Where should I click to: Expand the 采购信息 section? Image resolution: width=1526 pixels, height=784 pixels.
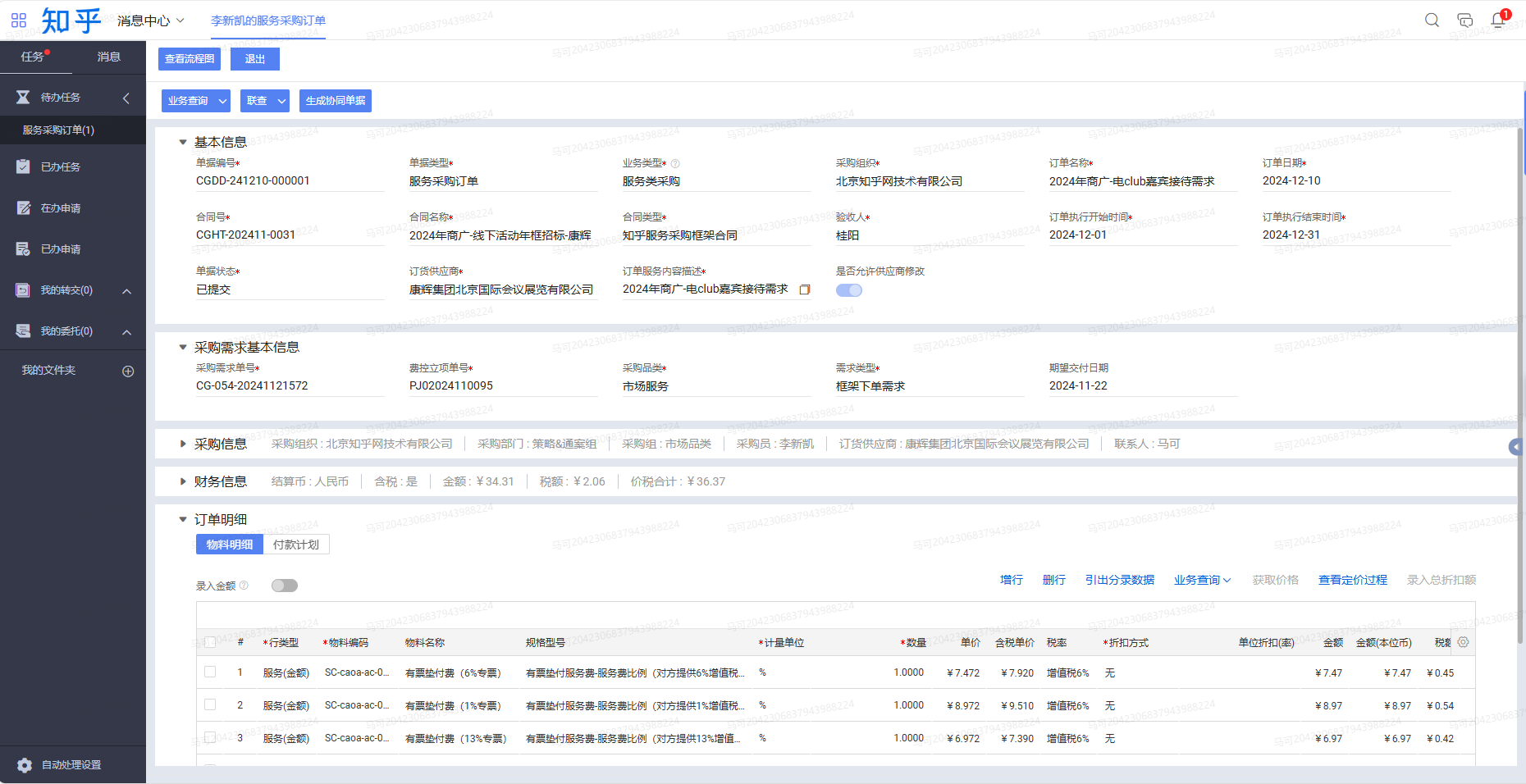183,444
